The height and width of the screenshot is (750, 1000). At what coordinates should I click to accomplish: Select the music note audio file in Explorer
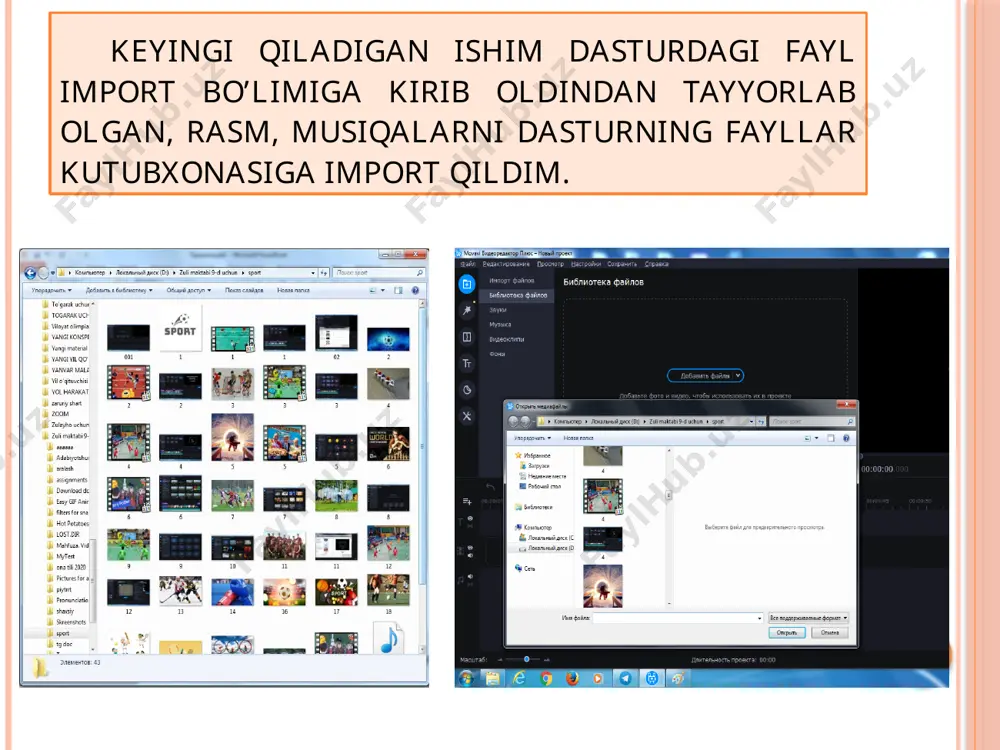click(388, 638)
